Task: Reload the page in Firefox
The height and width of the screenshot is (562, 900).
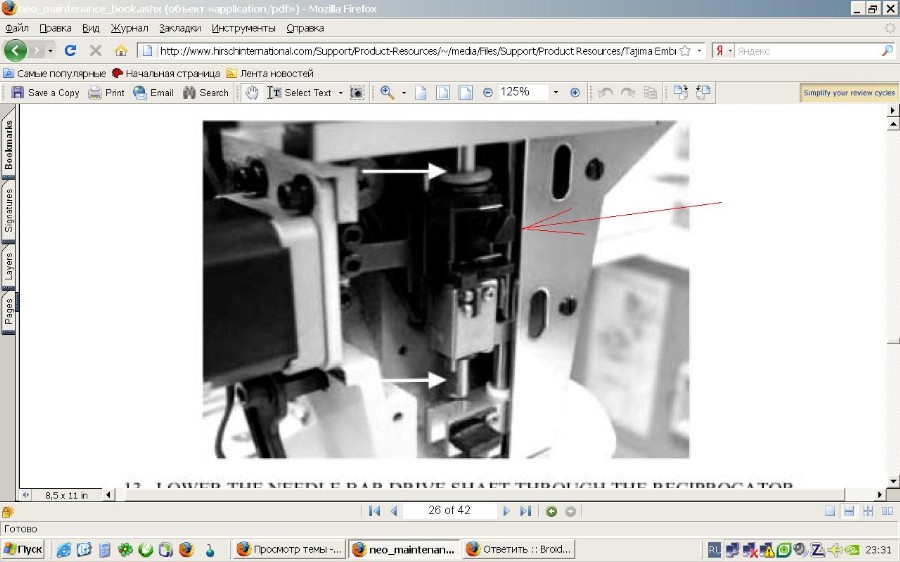Action: point(70,50)
